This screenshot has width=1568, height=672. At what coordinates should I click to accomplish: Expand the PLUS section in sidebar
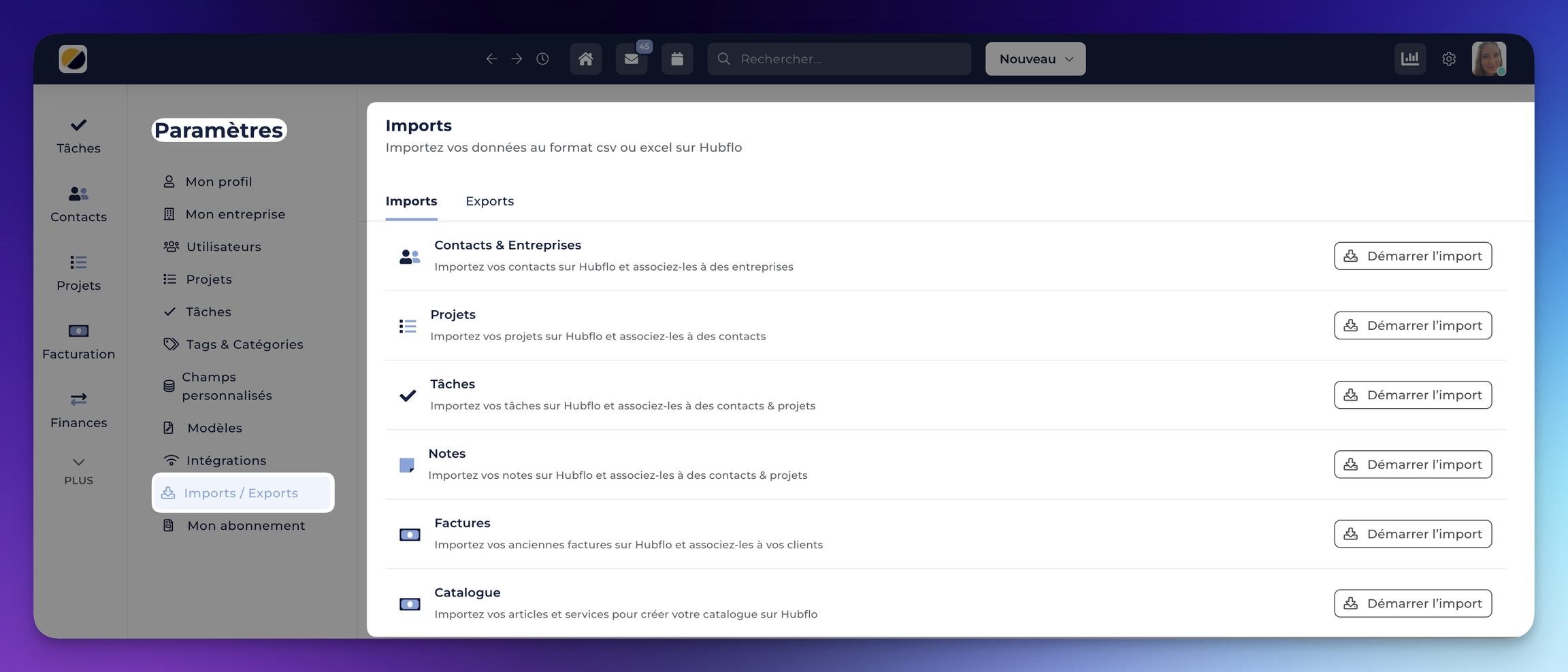point(78,471)
